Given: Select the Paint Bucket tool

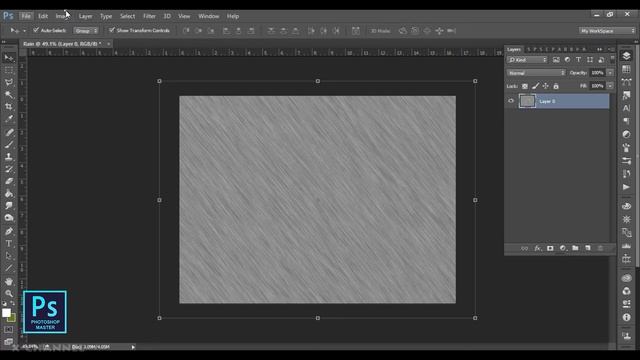Looking at the screenshot, I should pyautogui.click(x=9, y=193).
